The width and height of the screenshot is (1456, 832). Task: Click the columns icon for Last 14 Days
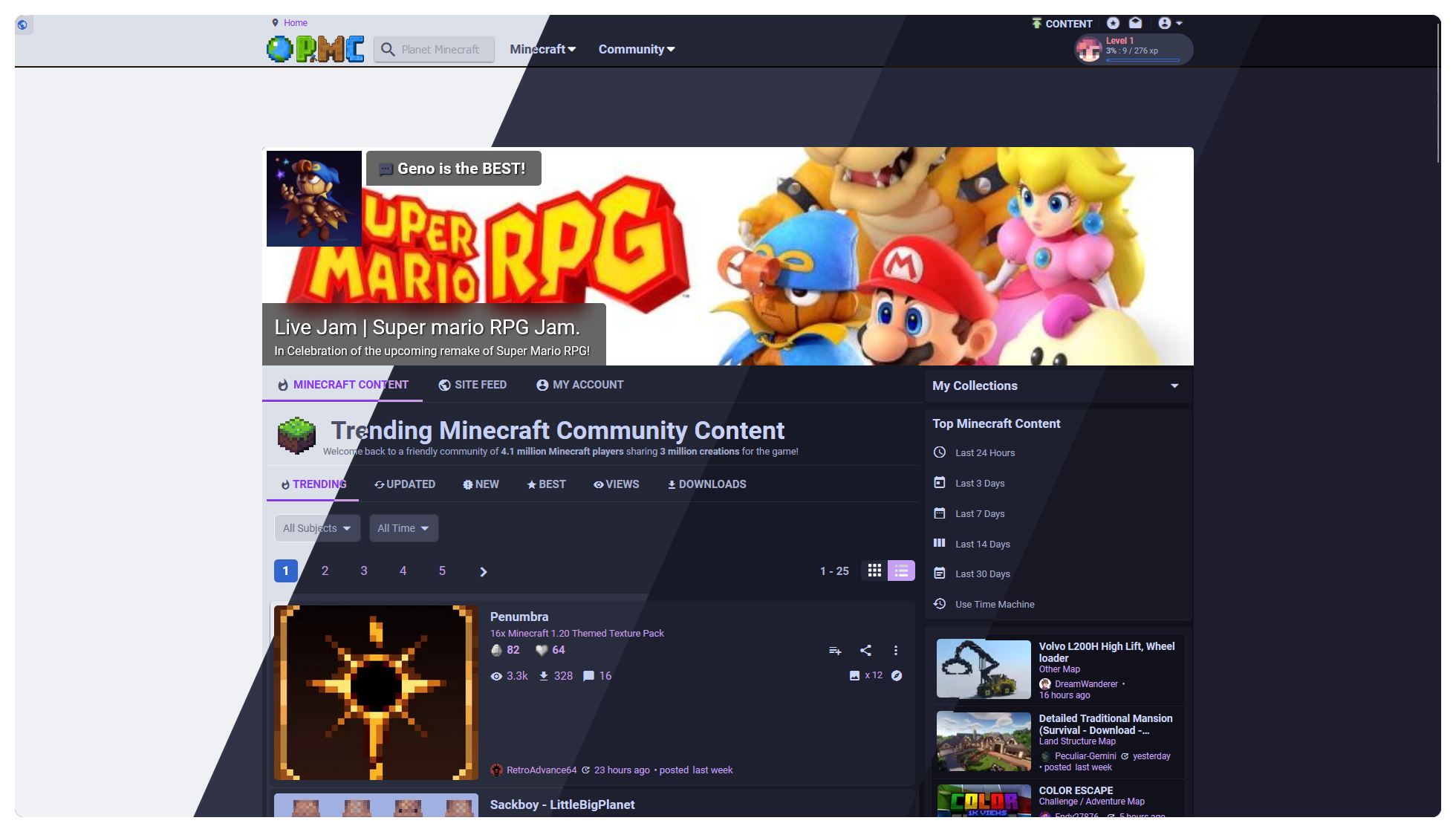tap(940, 543)
